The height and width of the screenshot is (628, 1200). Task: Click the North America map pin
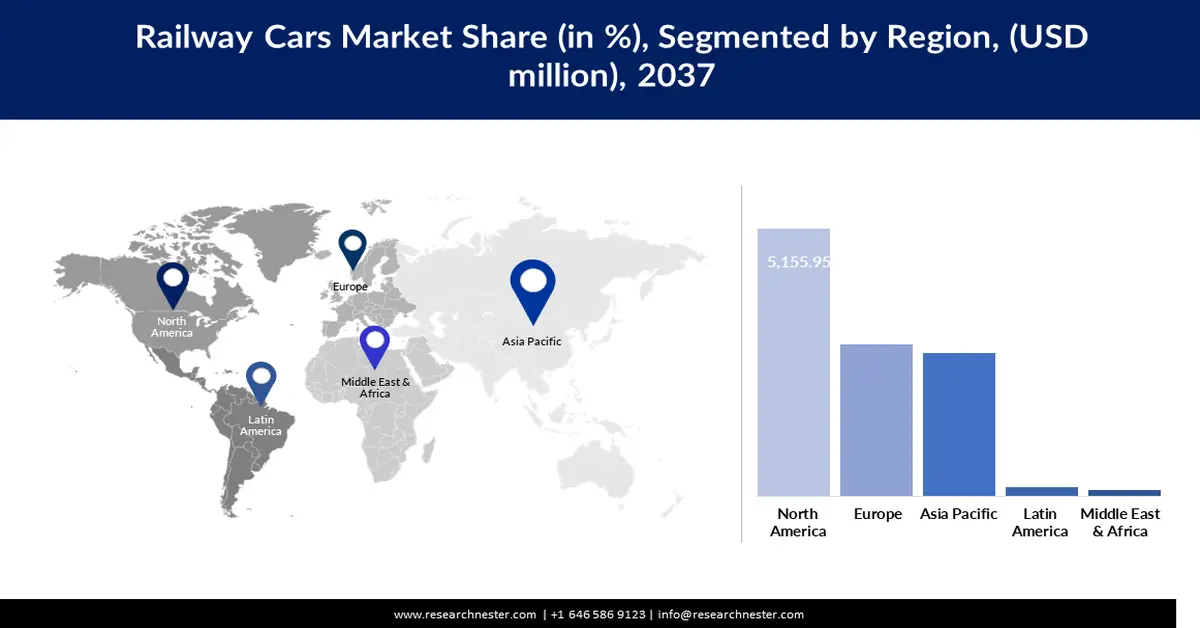173,285
